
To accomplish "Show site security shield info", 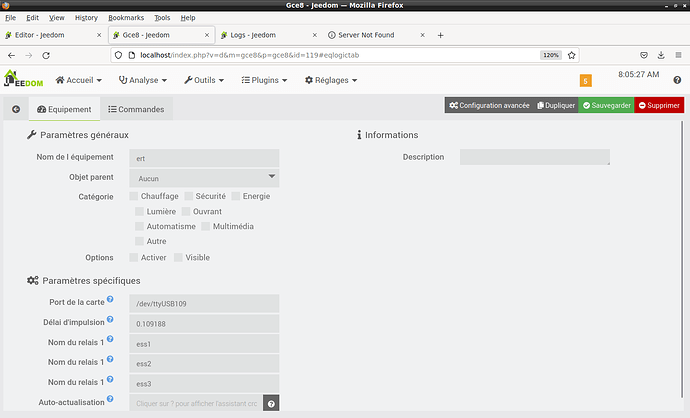I will [x=118, y=55].
